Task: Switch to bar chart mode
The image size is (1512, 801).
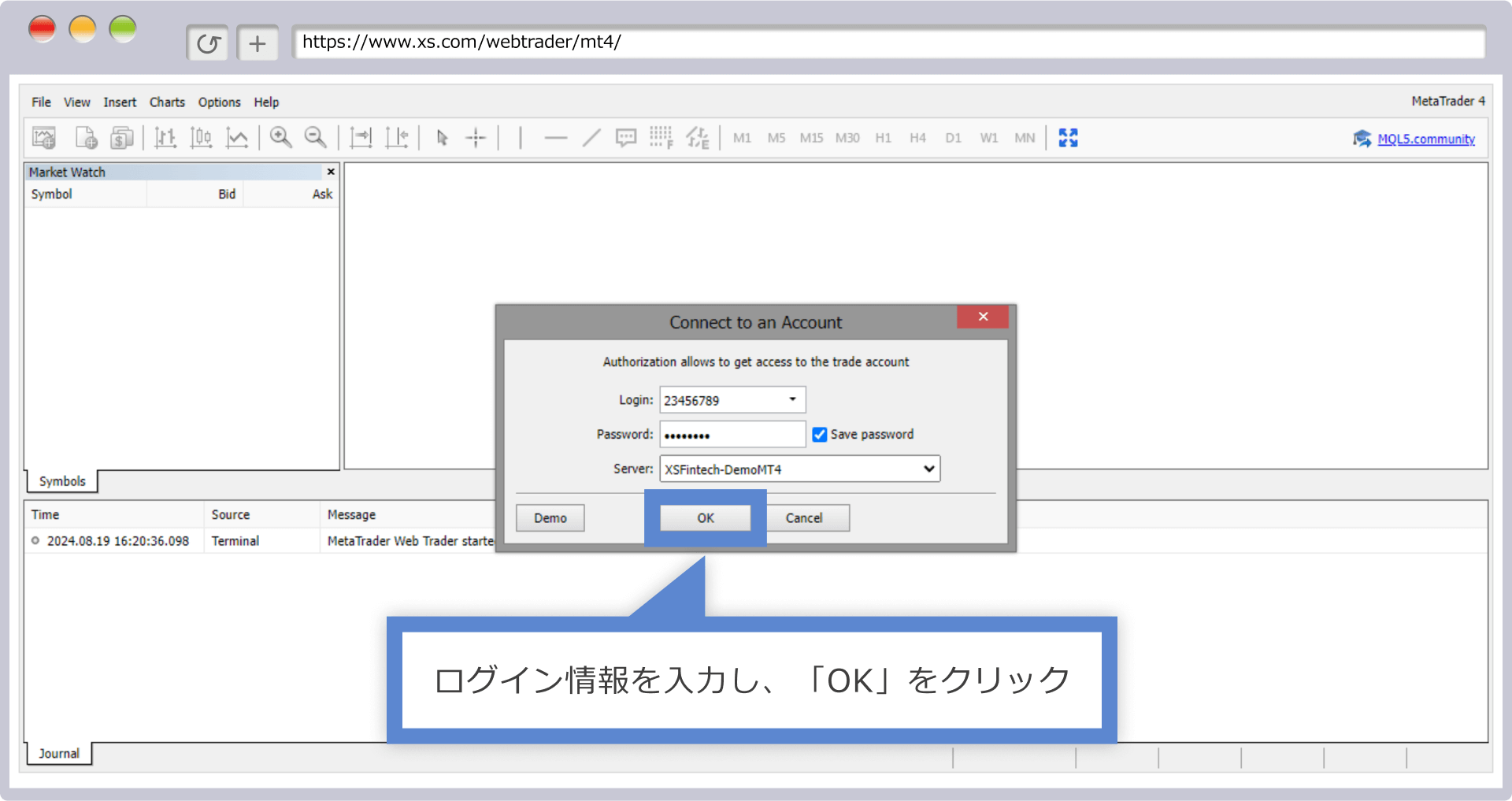Action: 165,138
